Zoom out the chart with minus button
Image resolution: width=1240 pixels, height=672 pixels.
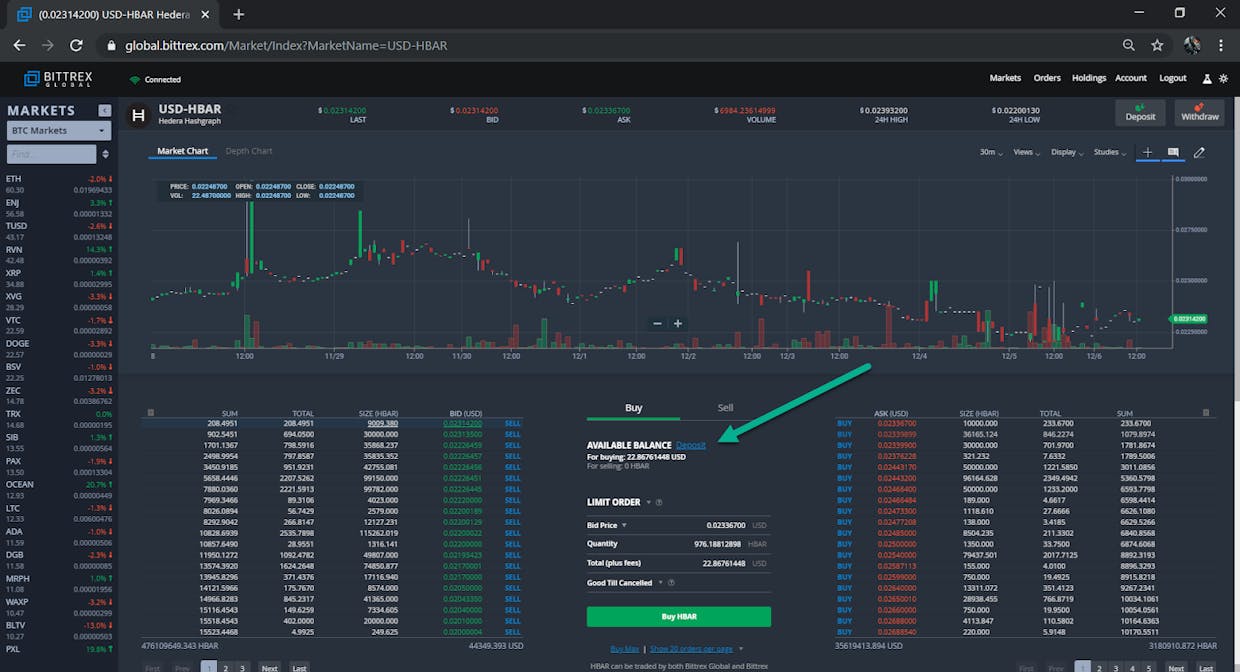[x=657, y=323]
